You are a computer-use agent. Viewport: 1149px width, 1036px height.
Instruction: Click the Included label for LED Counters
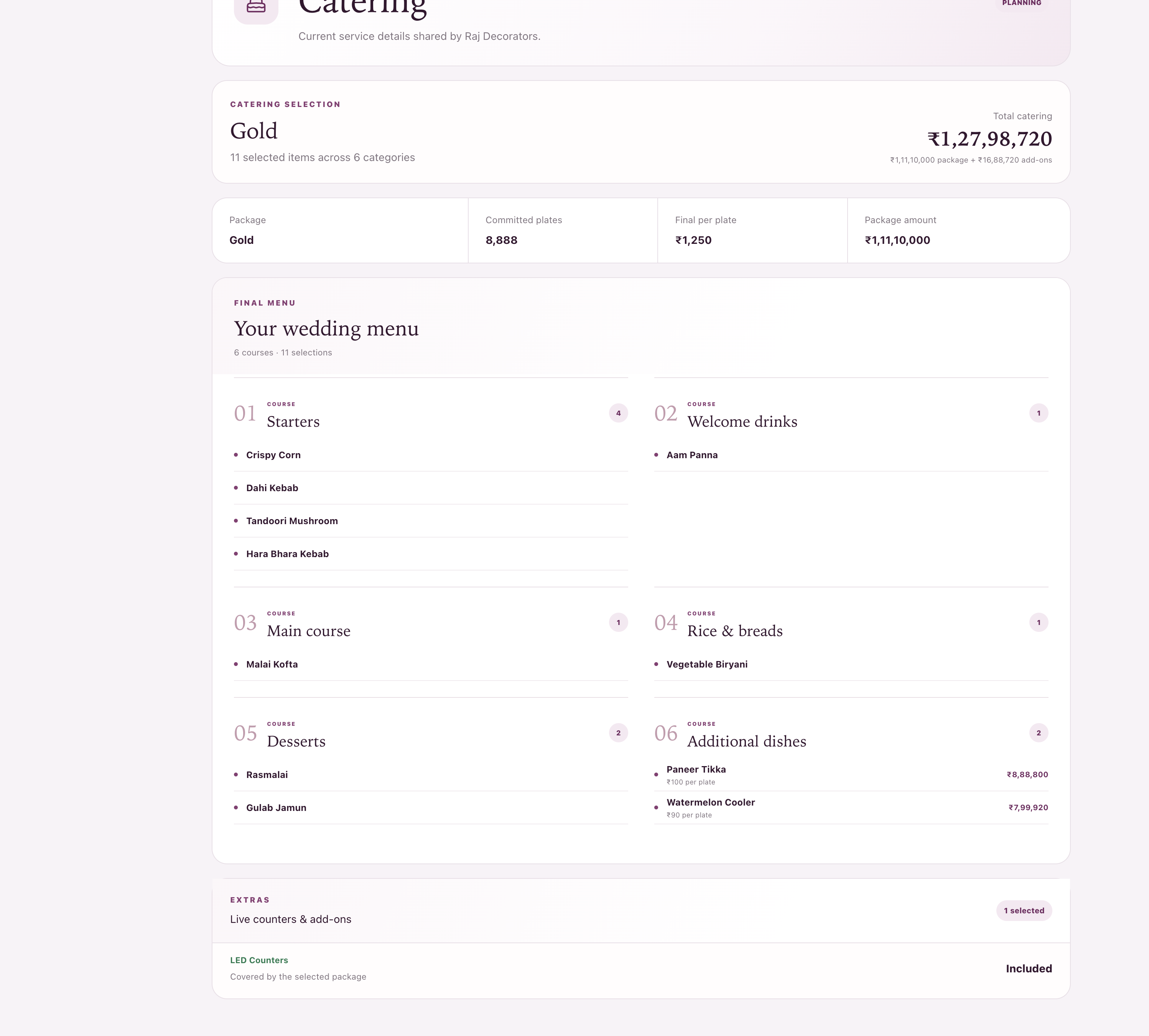1029,969
